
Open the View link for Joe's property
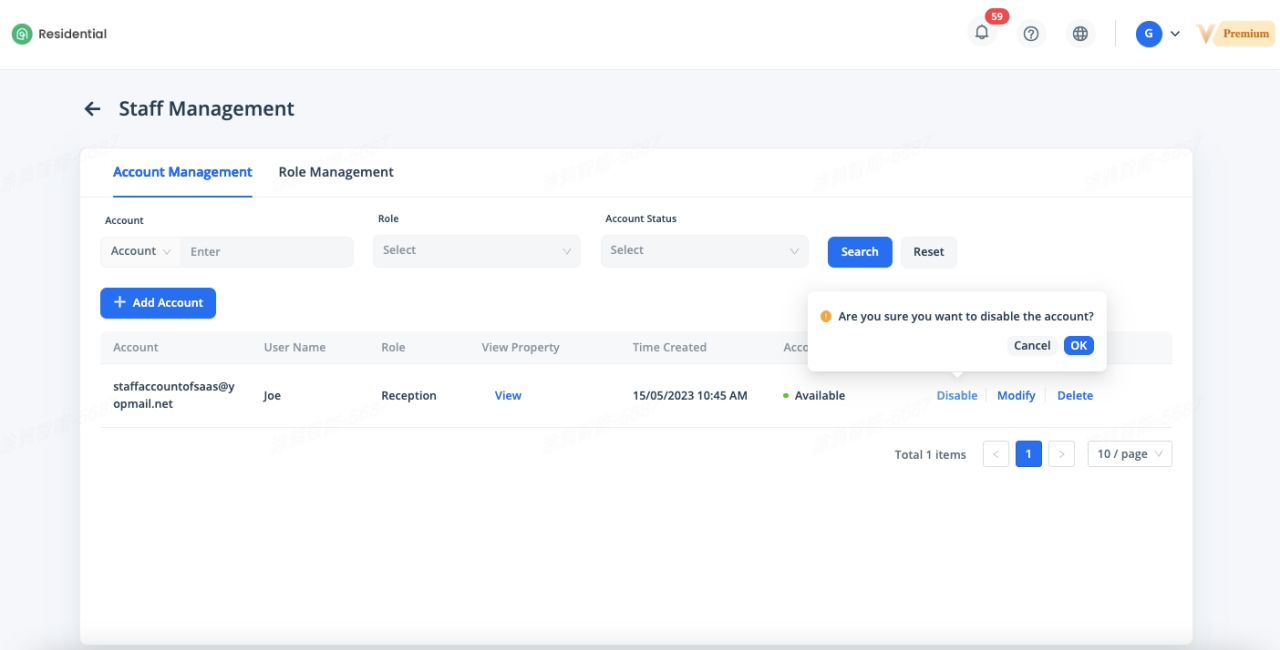pyautogui.click(x=508, y=396)
